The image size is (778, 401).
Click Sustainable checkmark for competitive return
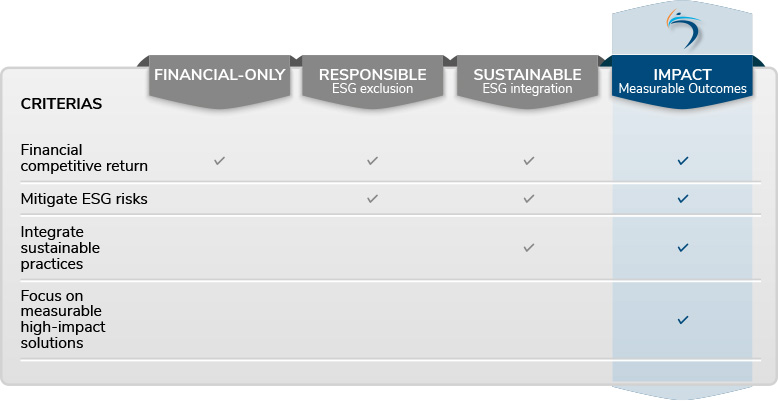click(529, 160)
